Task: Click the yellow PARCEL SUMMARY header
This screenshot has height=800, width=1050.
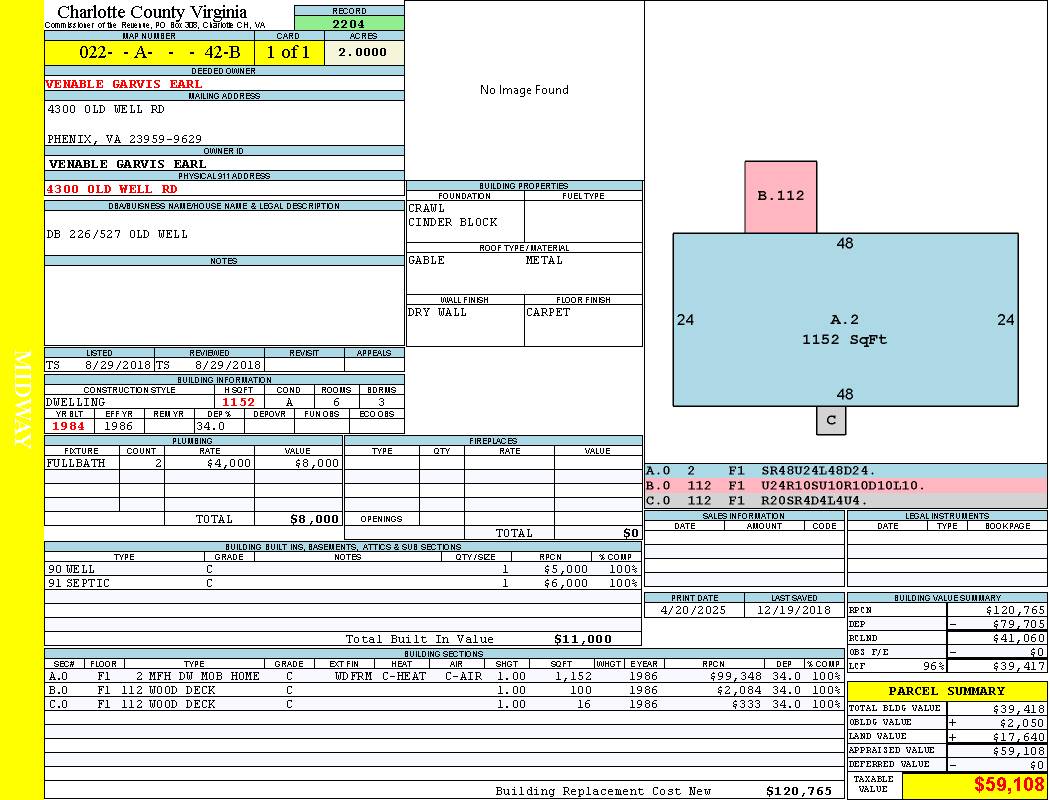Action: coord(946,691)
